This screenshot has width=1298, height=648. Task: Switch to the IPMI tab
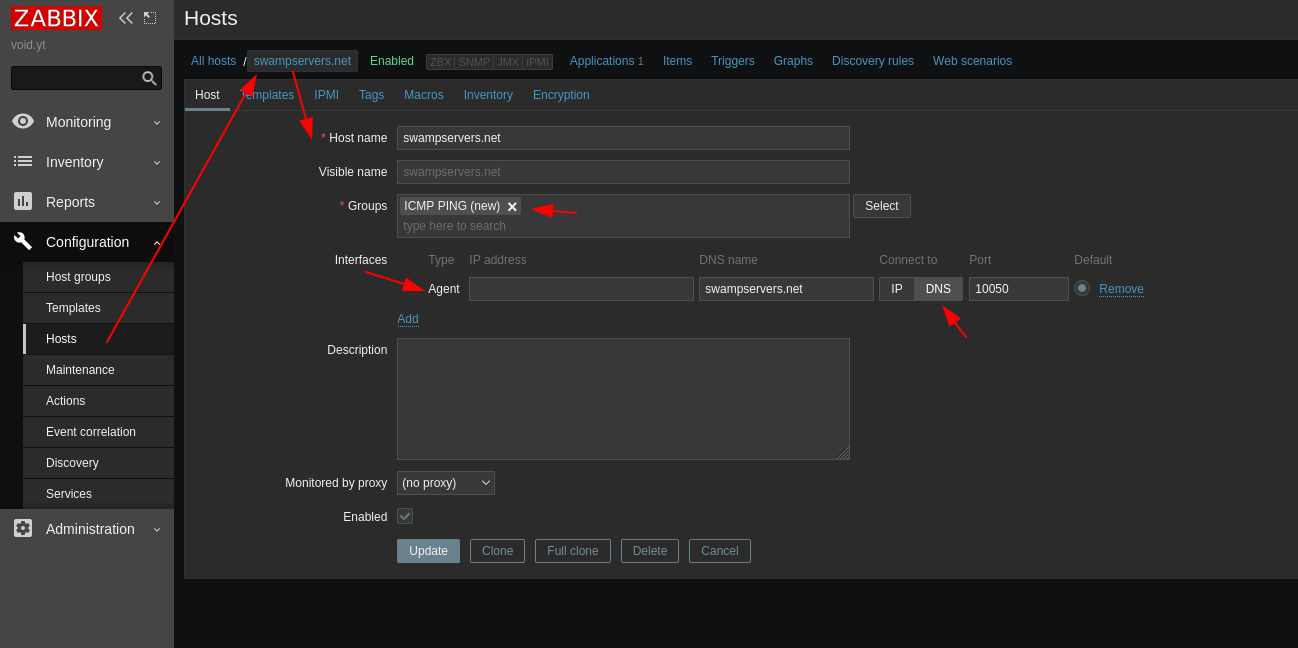[x=326, y=95]
